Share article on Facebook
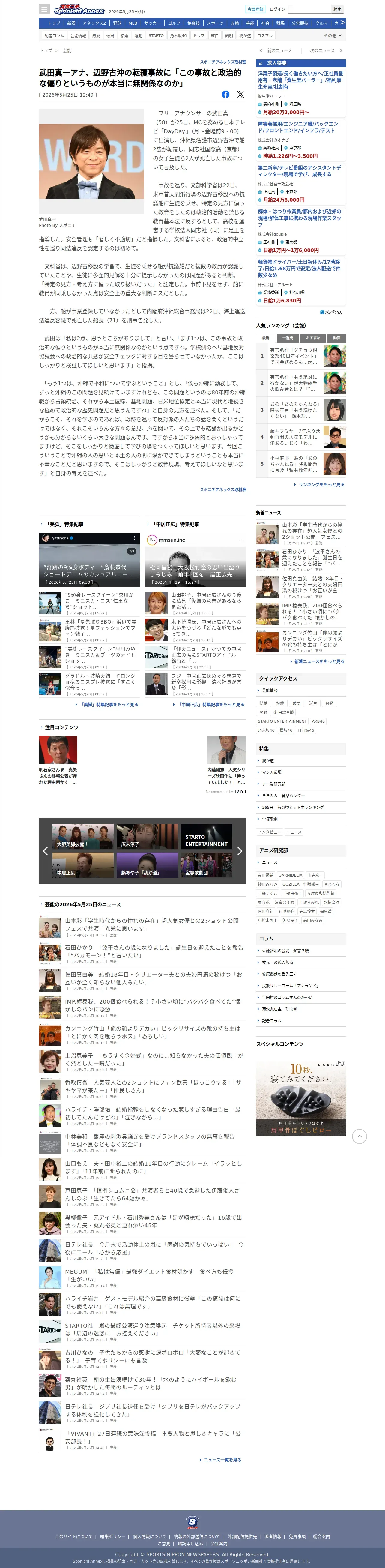The width and height of the screenshot is (385, 1568). click(226, 94)
